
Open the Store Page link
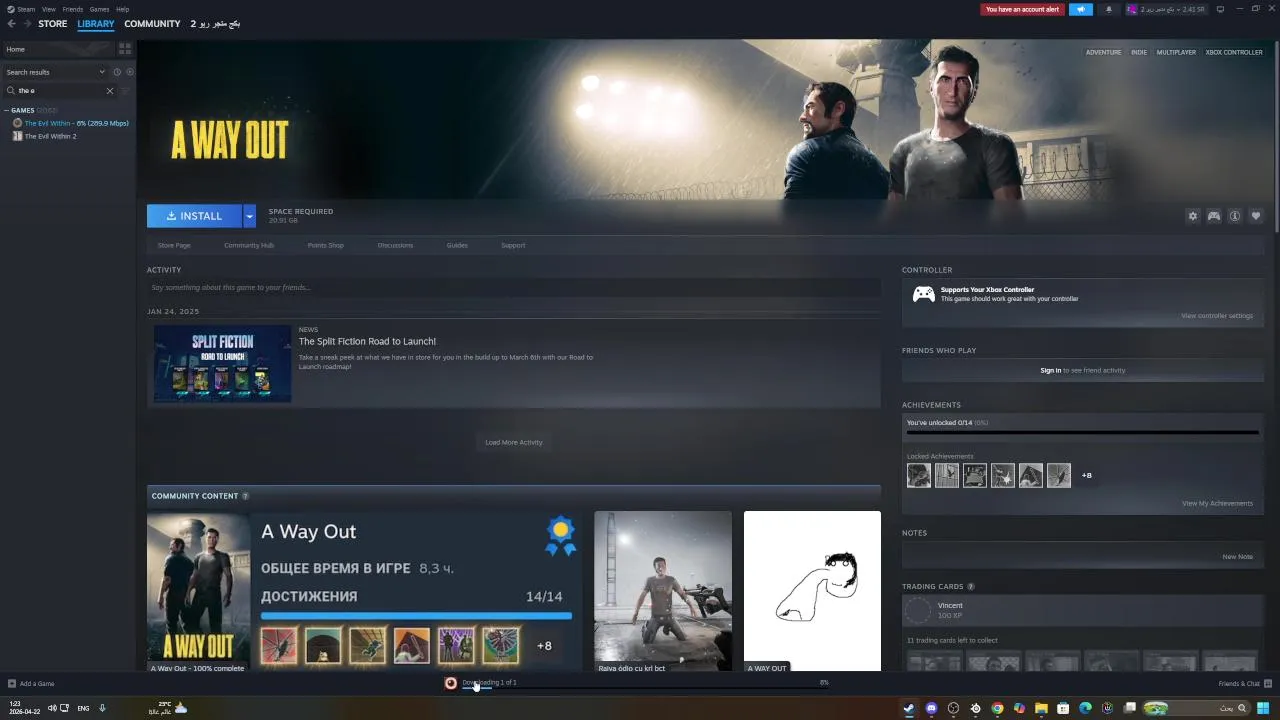click(x=174, y=245)
